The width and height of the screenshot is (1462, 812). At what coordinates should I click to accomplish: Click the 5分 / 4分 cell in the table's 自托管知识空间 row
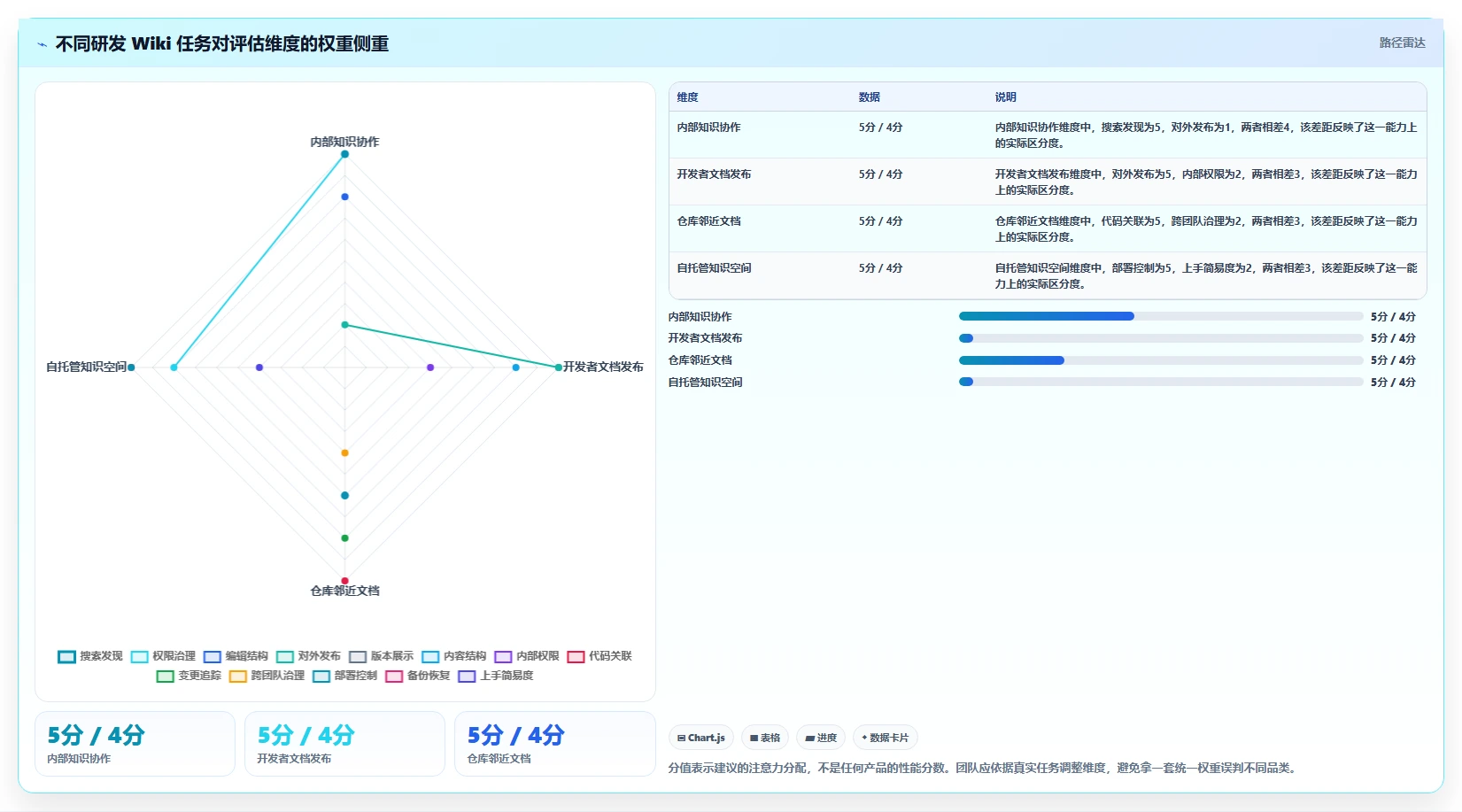[x=880, y=268]
